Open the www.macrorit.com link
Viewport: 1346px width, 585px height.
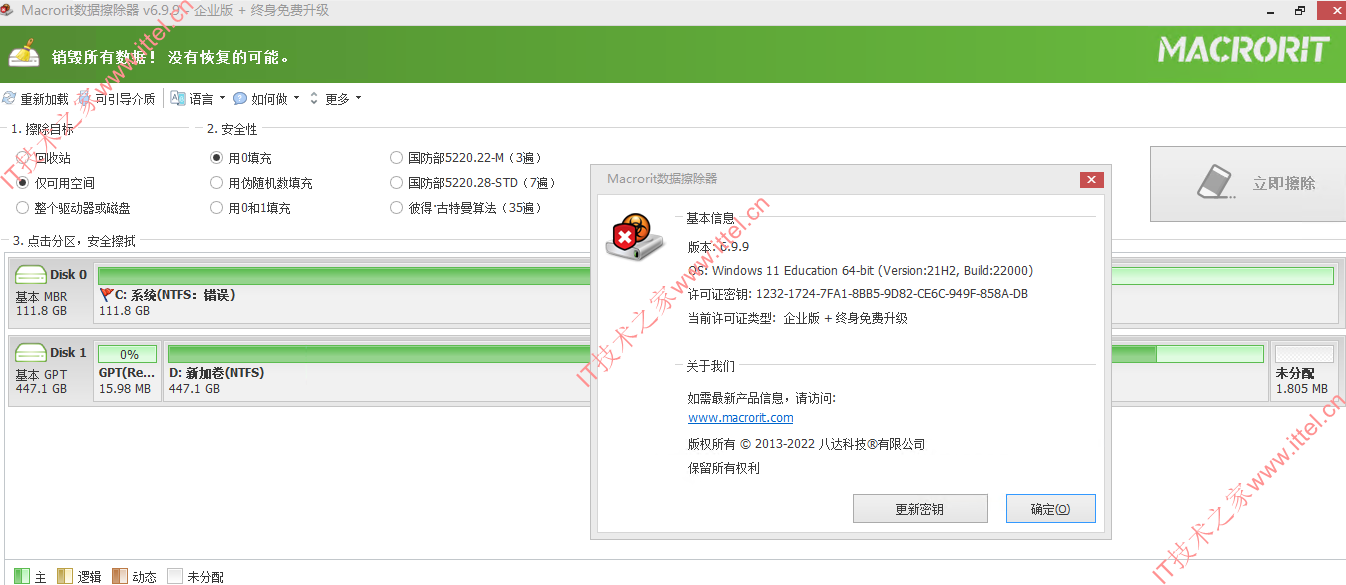[x=741, y=418]
